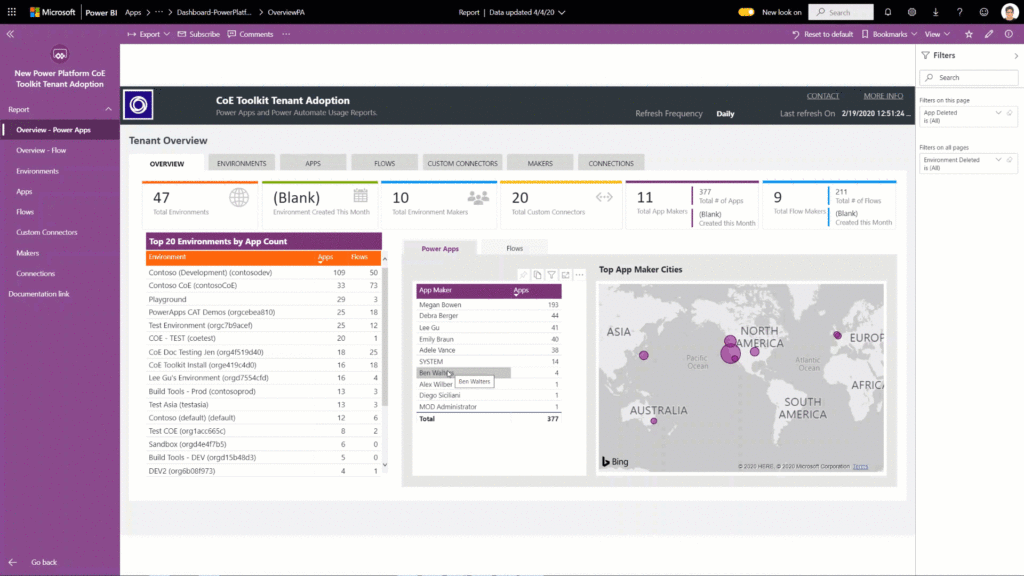Open App Maker visual in focus mode
The height and width of the screenshot is (576, 1024).
(x=566, y=275)
